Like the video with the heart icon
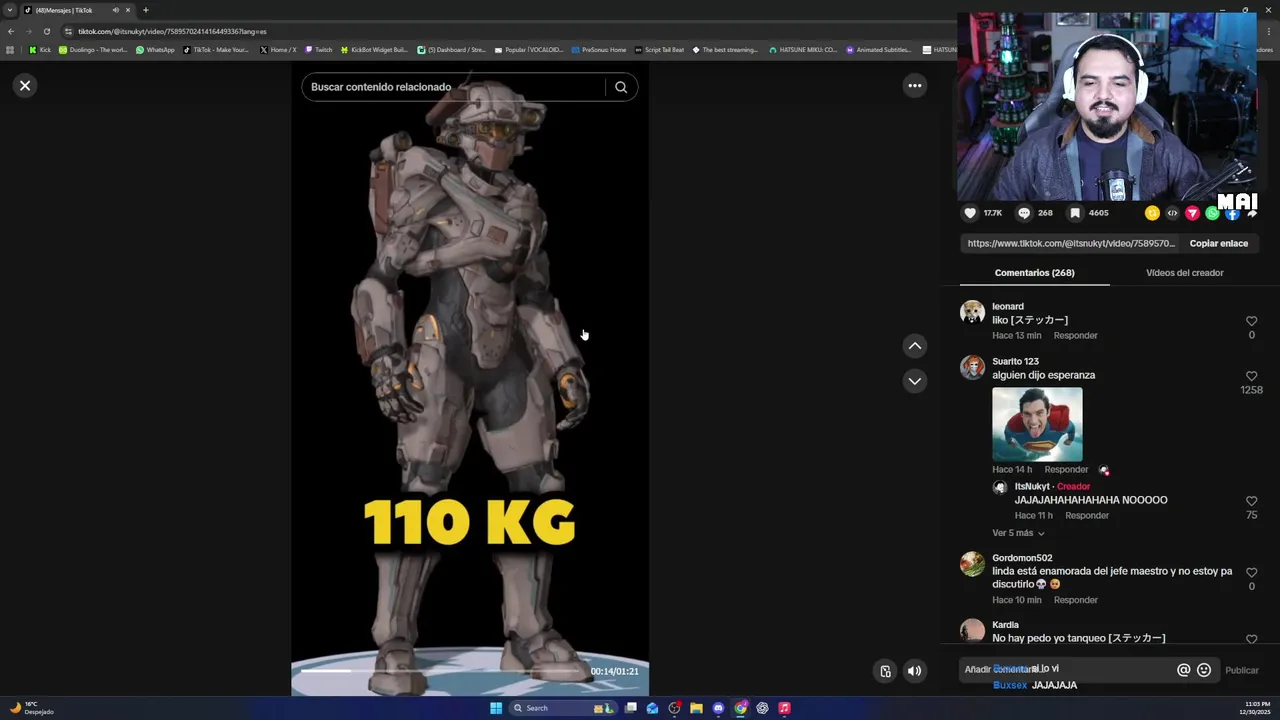This screenshot has height=720, width=1280. (x=970, y=213)
